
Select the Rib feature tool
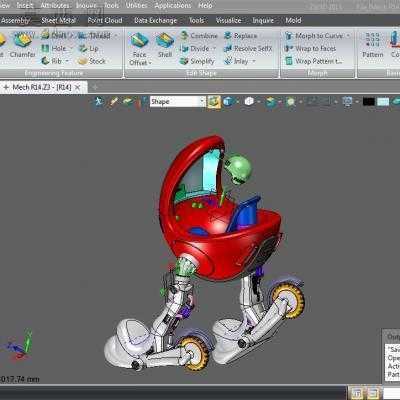[x=52, y=61]
